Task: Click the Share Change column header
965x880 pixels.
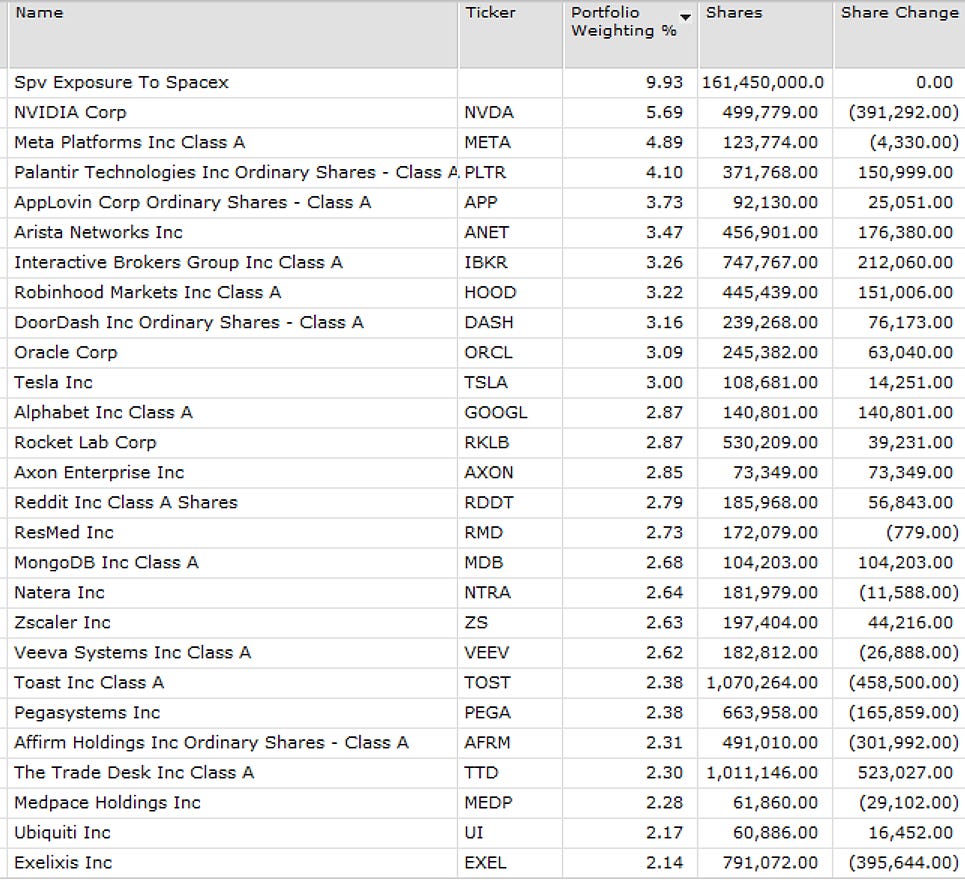Action: [899, 12]
